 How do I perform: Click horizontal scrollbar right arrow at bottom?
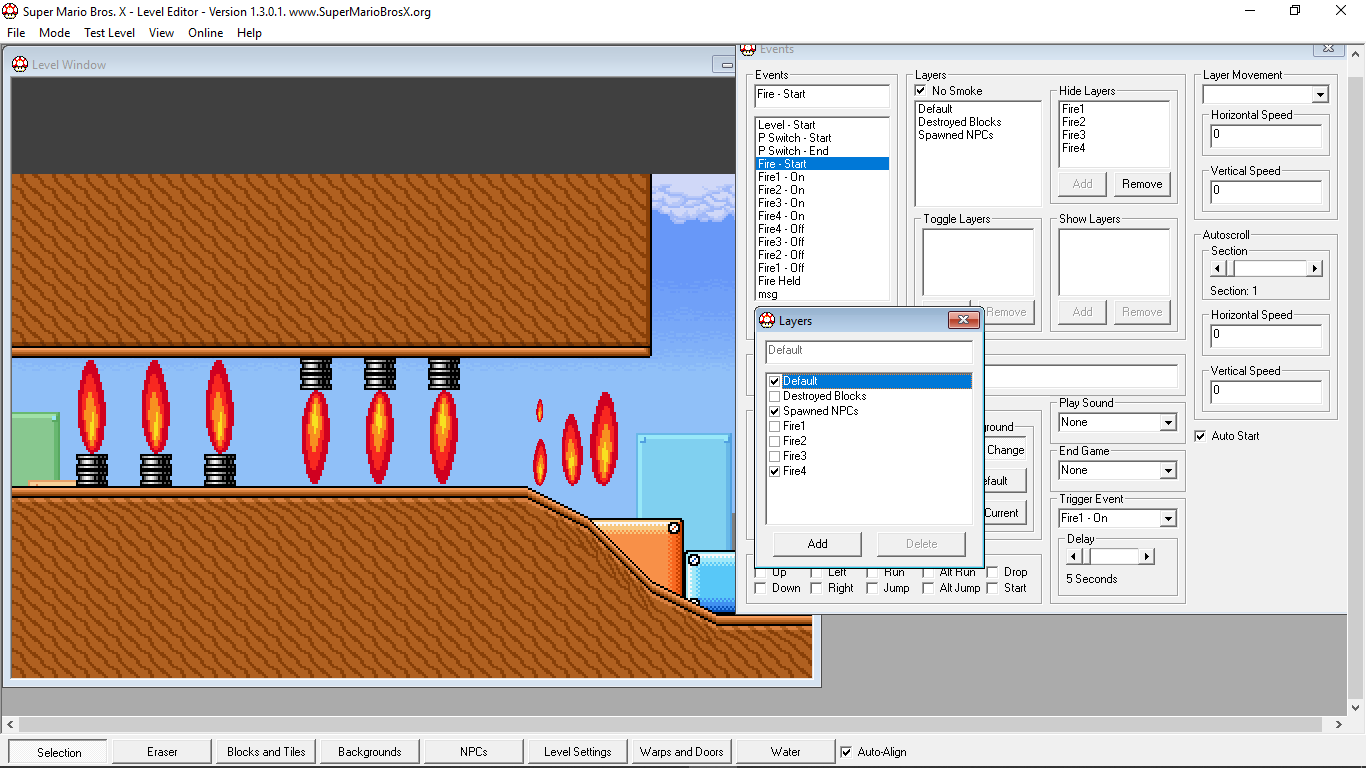point(1340,724)
